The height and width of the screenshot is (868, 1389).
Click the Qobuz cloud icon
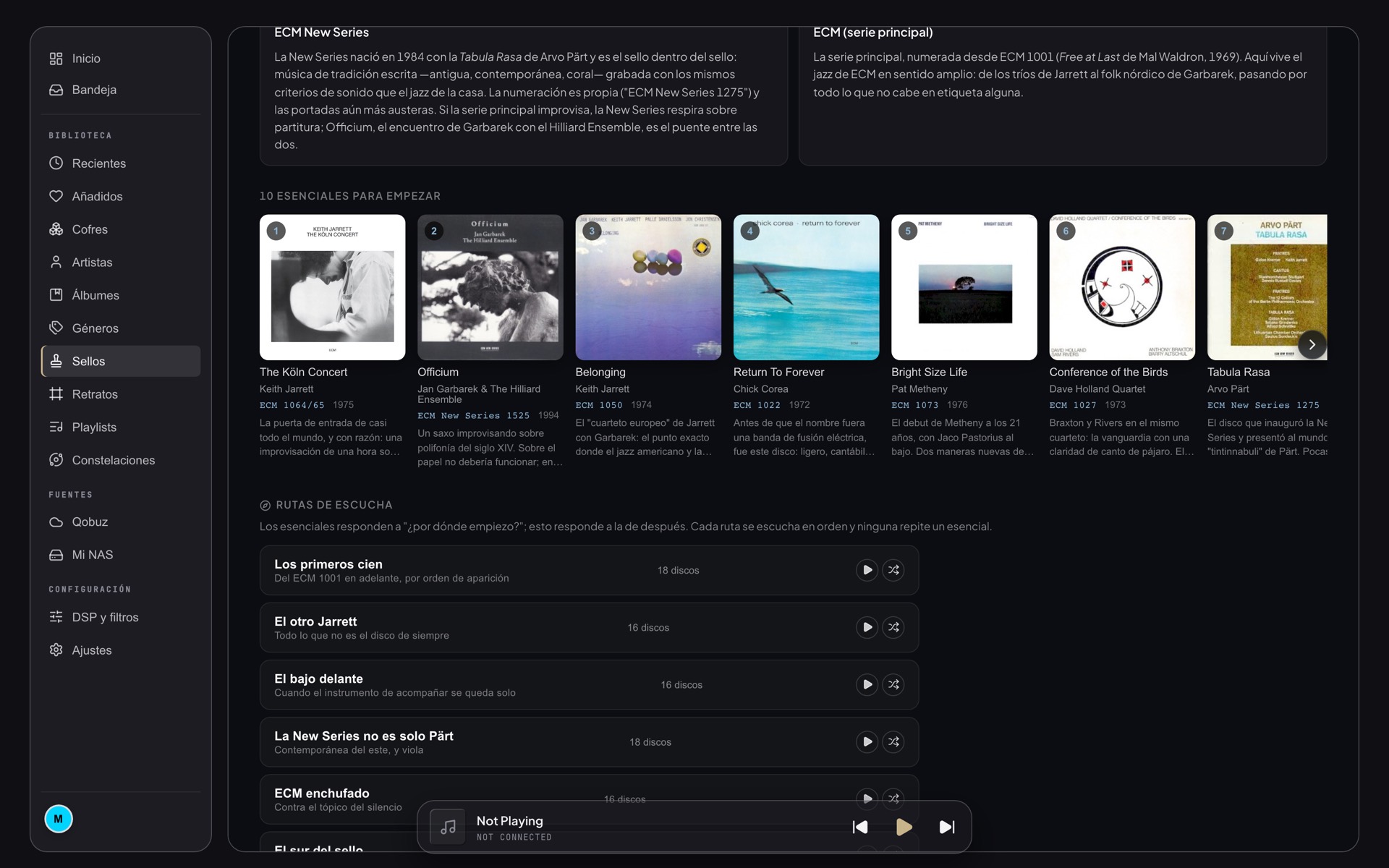pos(56,522)
